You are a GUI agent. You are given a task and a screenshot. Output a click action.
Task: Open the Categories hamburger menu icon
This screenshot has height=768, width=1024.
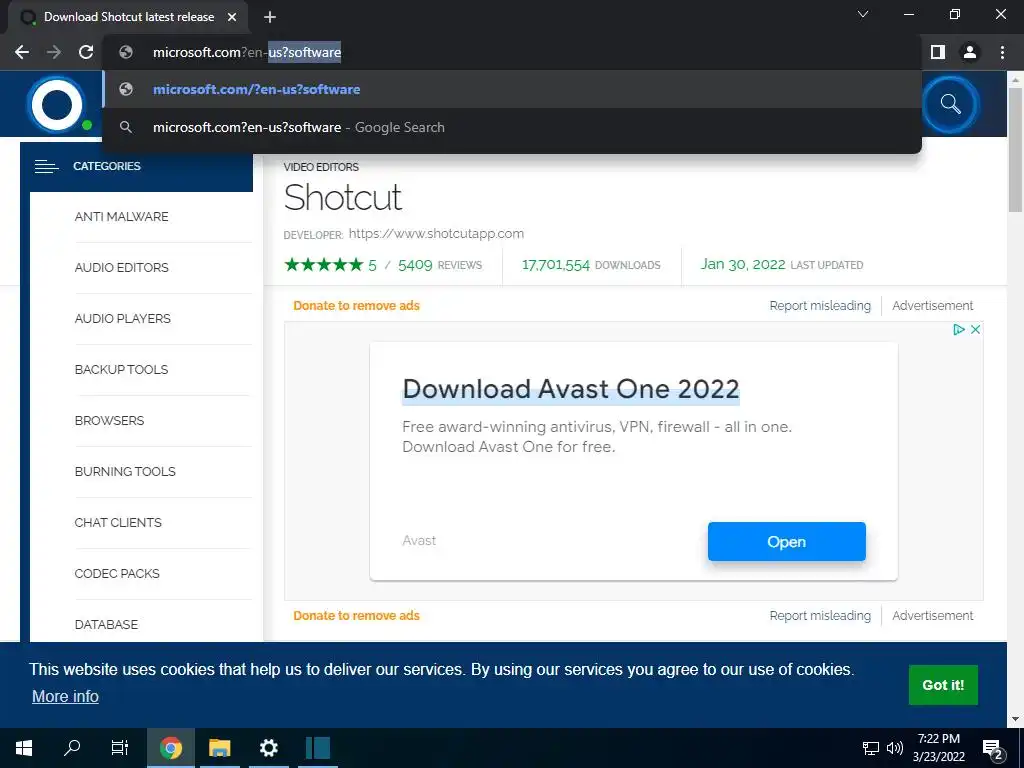coord(46,167)
